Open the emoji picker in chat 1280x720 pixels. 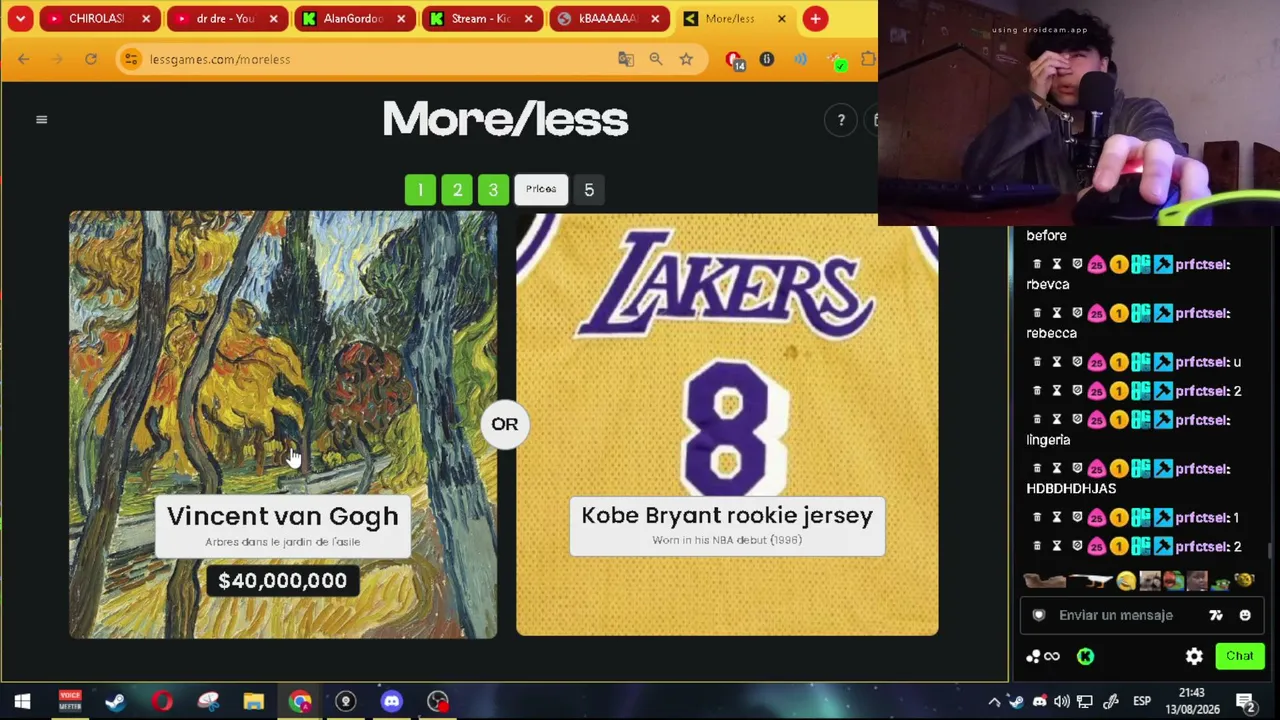[1245, 615]
